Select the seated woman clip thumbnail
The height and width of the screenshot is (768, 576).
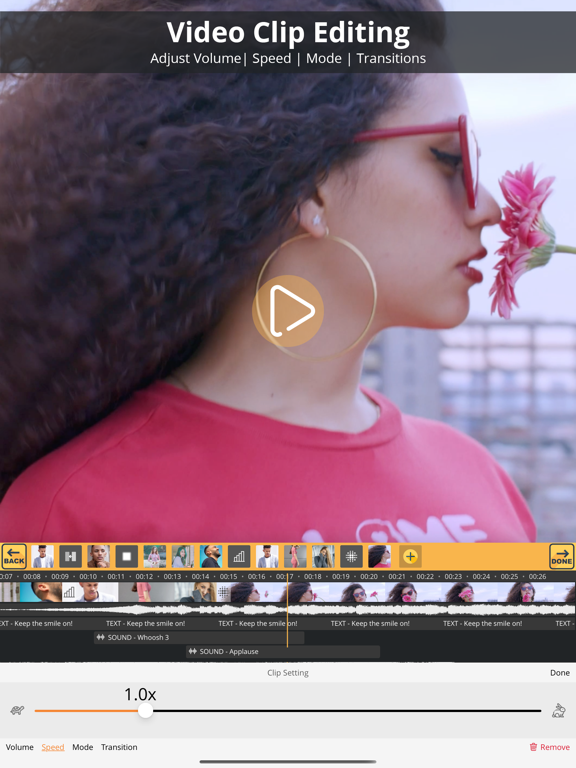[x=323, y=556]
